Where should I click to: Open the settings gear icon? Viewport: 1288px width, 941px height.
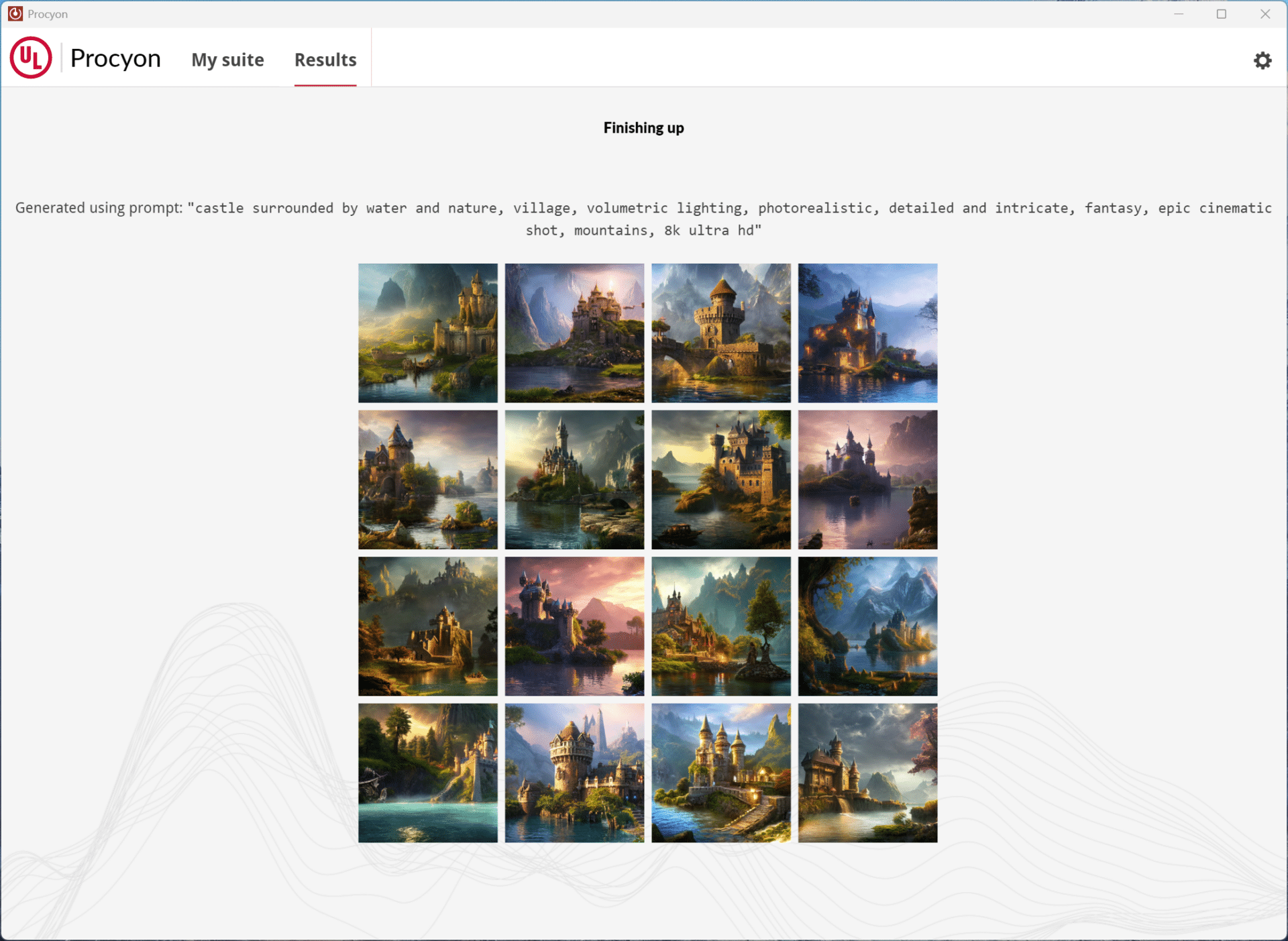[x=1263, y=60]
